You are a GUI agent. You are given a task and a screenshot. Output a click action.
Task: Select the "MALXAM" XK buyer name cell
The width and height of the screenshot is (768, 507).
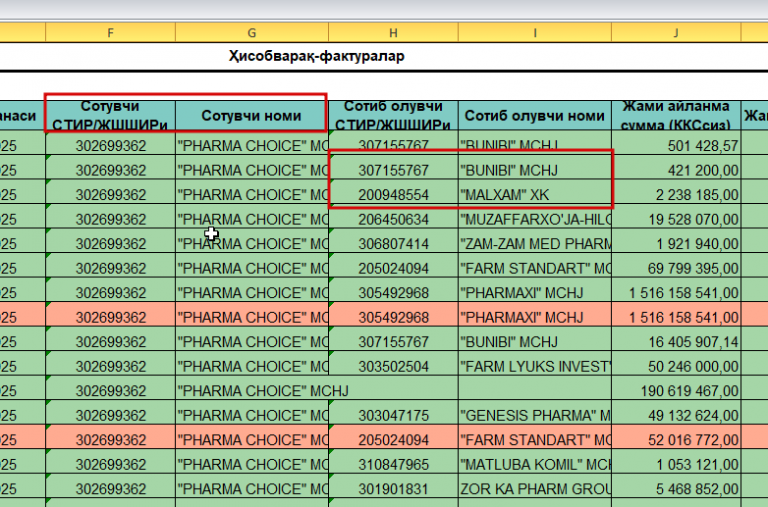pos(535,194)
